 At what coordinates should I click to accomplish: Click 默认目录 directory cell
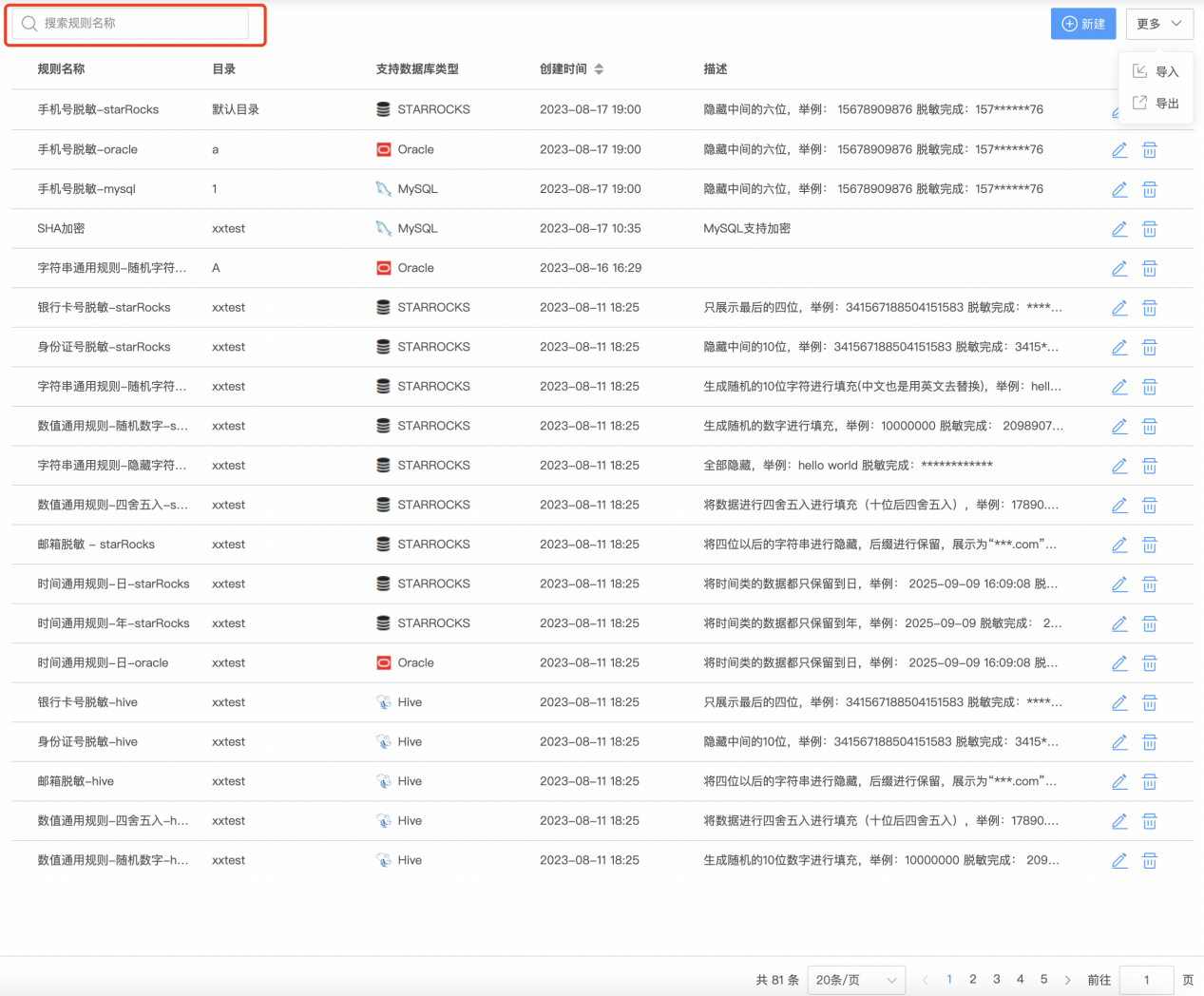(236, 109)
